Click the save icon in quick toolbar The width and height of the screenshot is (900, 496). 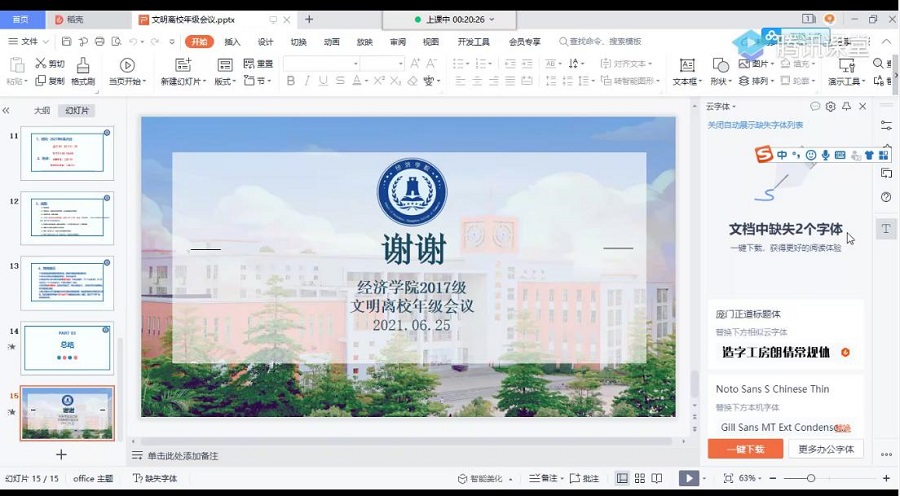coord(66,41)
